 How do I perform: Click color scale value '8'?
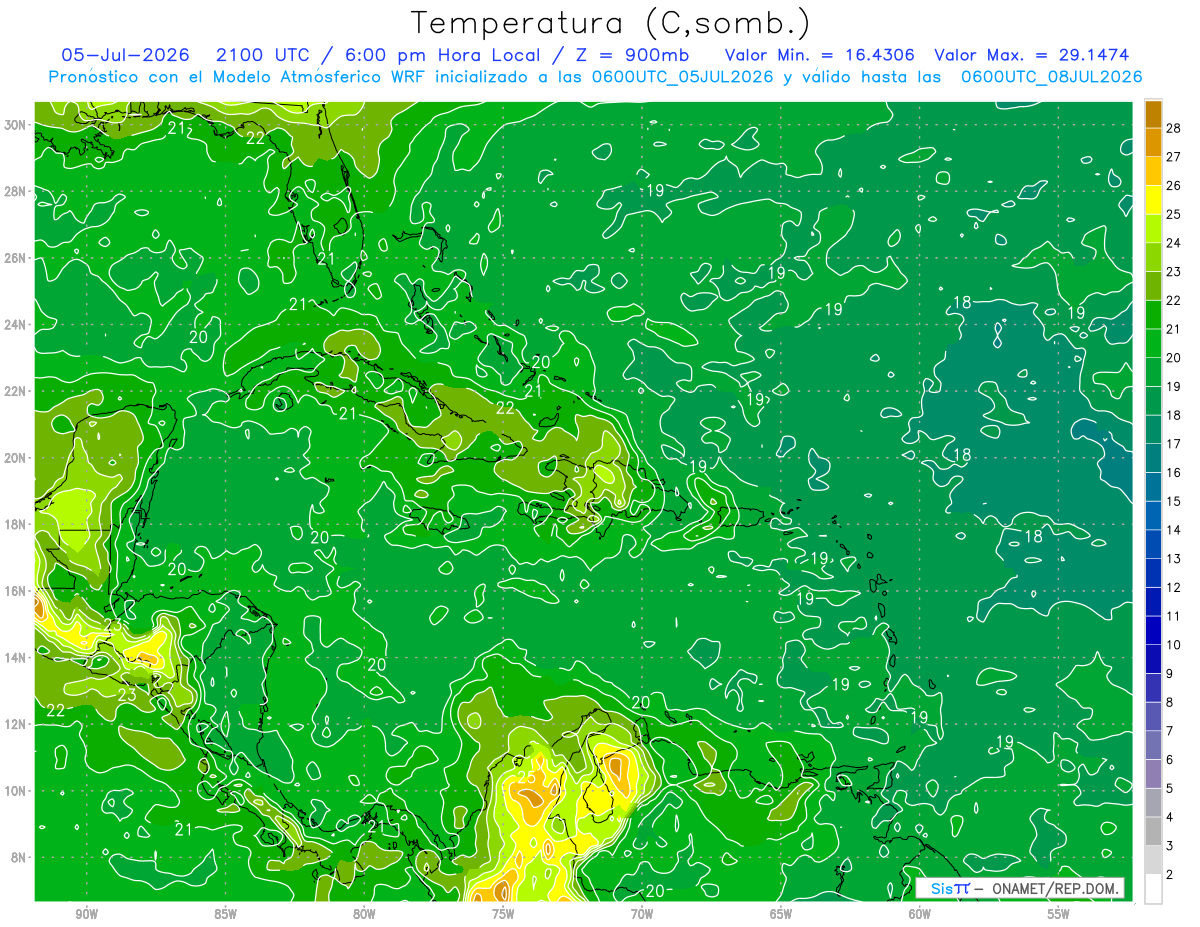click(x=1170, y=702)
